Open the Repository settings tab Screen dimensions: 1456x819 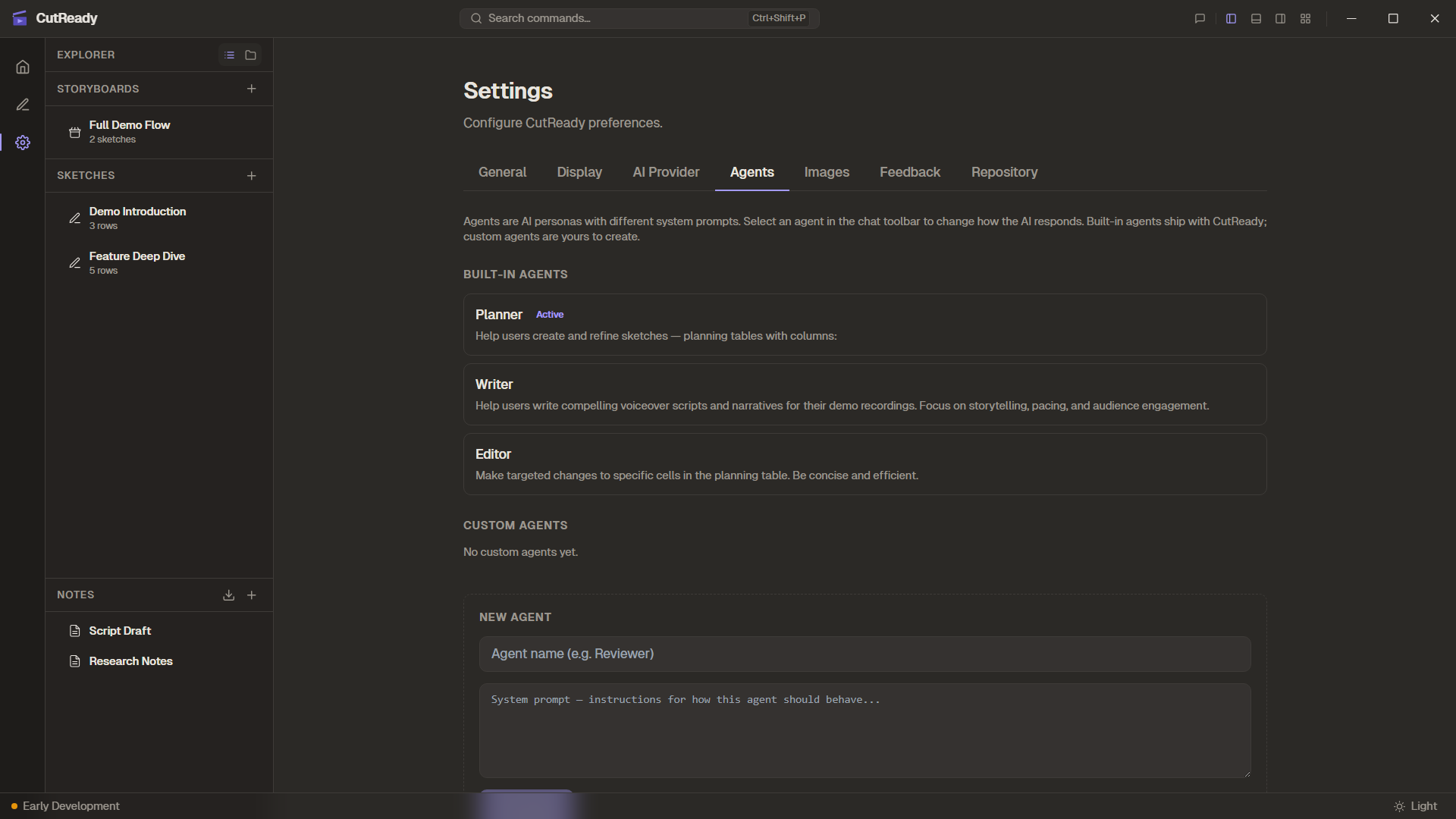[x=1004, y=172]
